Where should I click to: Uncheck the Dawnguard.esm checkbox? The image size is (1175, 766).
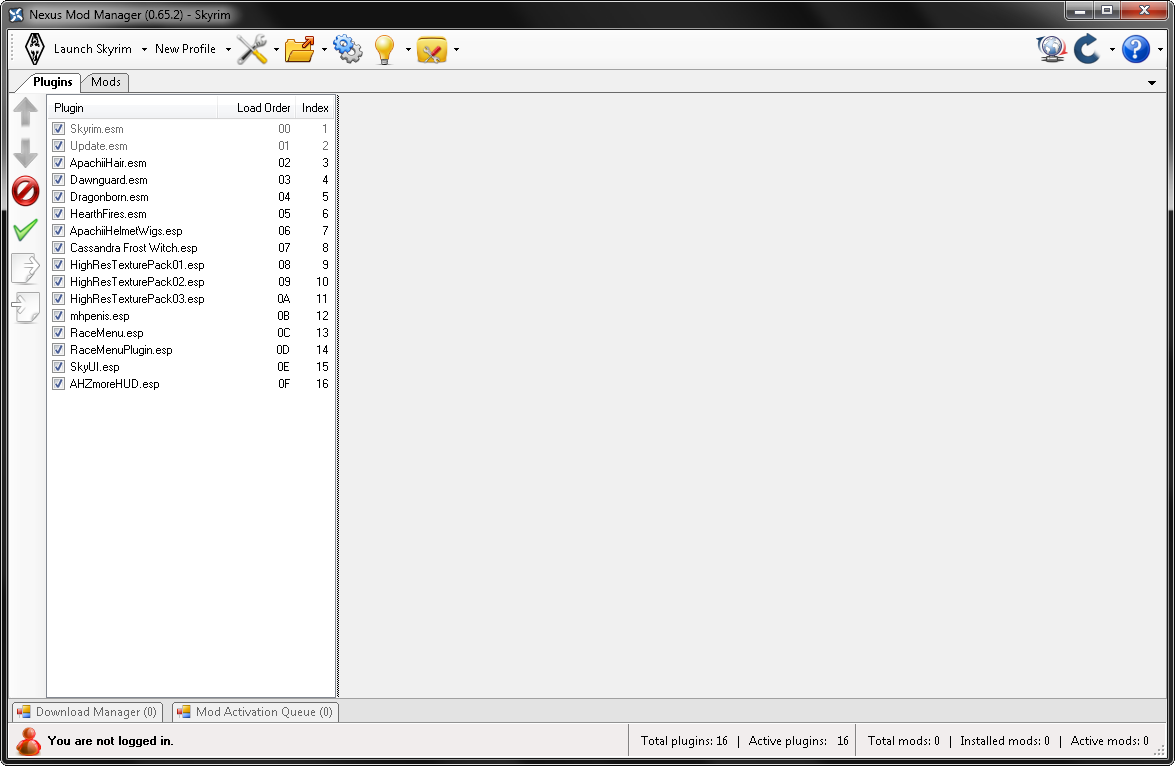click(58, 180)
